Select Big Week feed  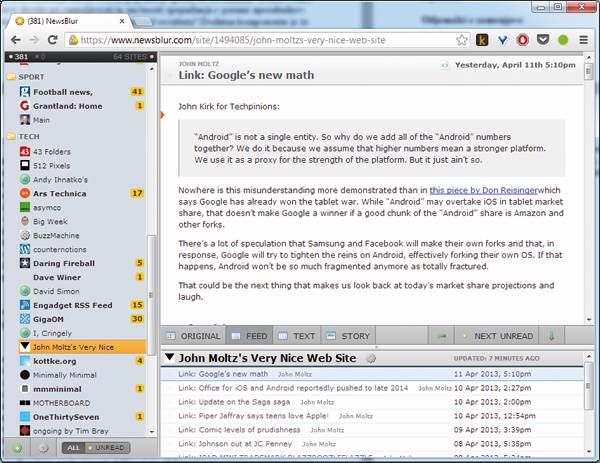pyautogui.click(x=82, y=222)
